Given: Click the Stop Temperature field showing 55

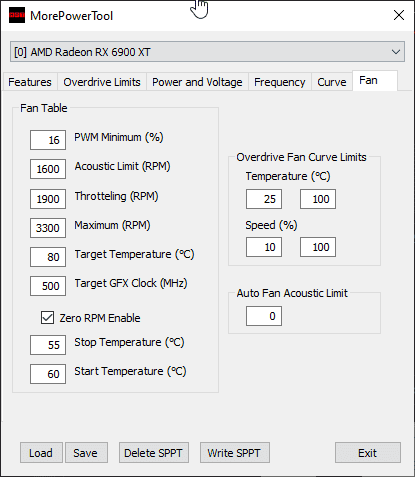Looking at the screenshot, I should pos(48,345).
